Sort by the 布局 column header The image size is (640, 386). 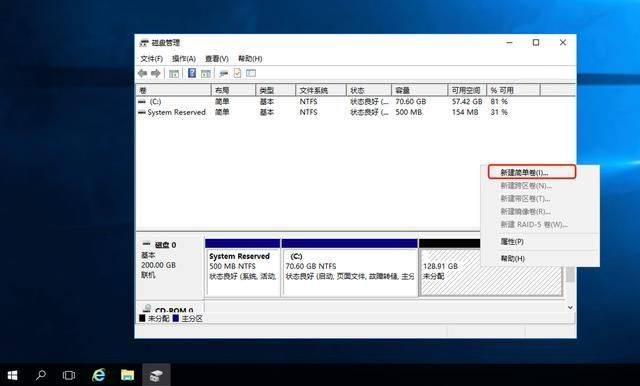tap(233, 90)
